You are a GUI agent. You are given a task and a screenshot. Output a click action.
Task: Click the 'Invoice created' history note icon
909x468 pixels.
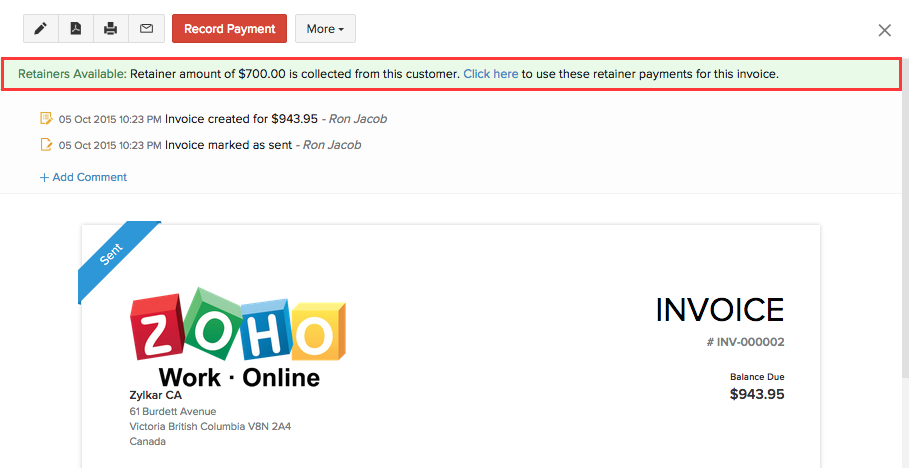(46, 119)
